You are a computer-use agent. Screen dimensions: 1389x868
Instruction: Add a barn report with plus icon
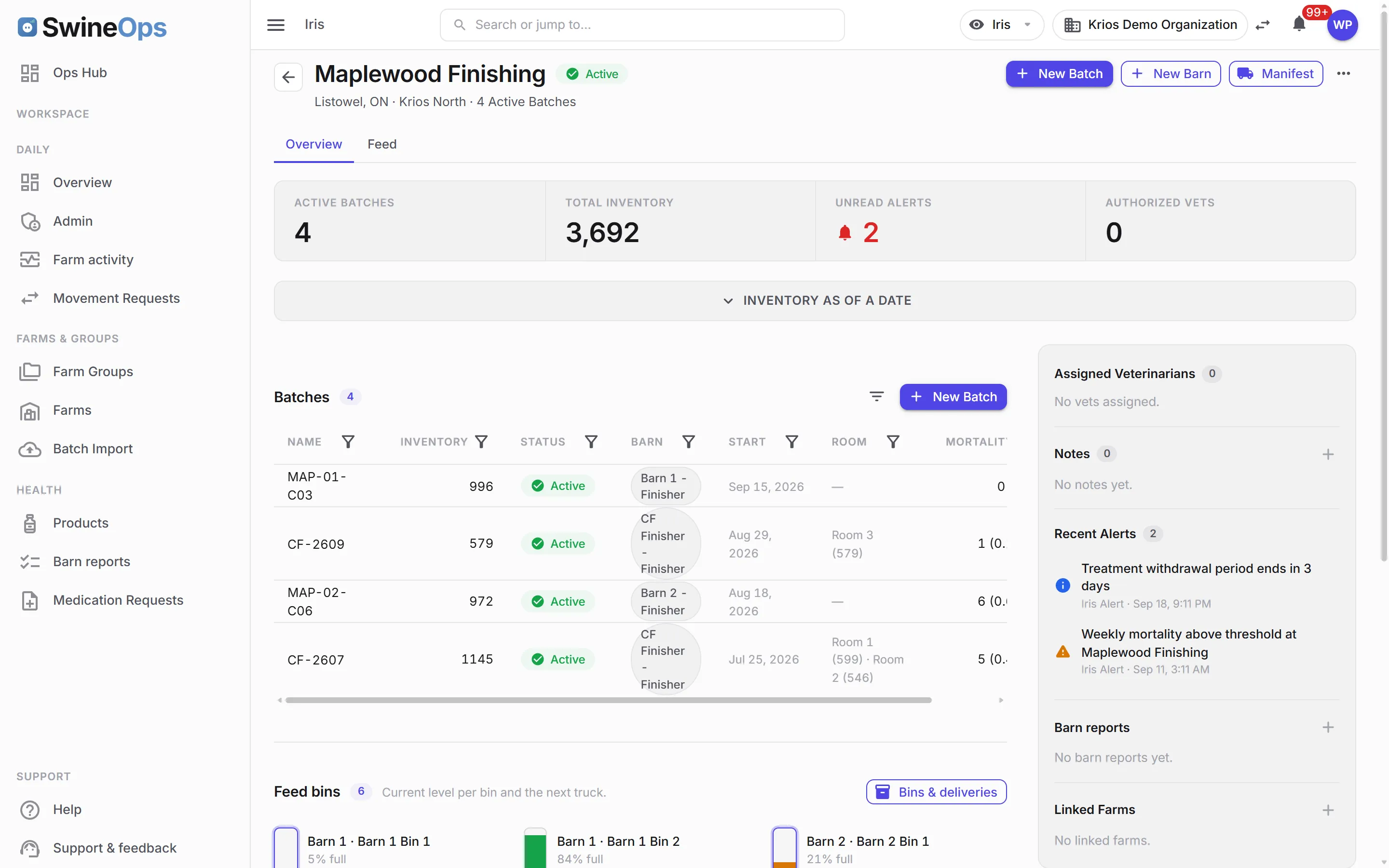[x=1328, y=727]
